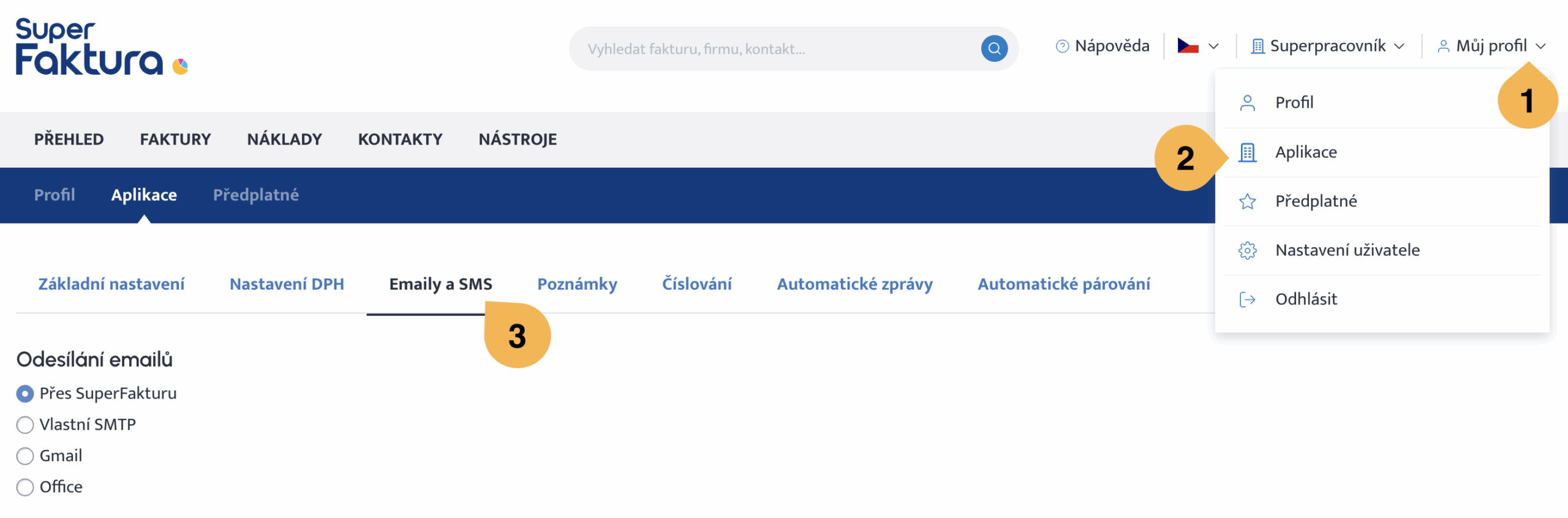
Task: Switch to the Nastavení DPH tab
Action: [287, 284]
